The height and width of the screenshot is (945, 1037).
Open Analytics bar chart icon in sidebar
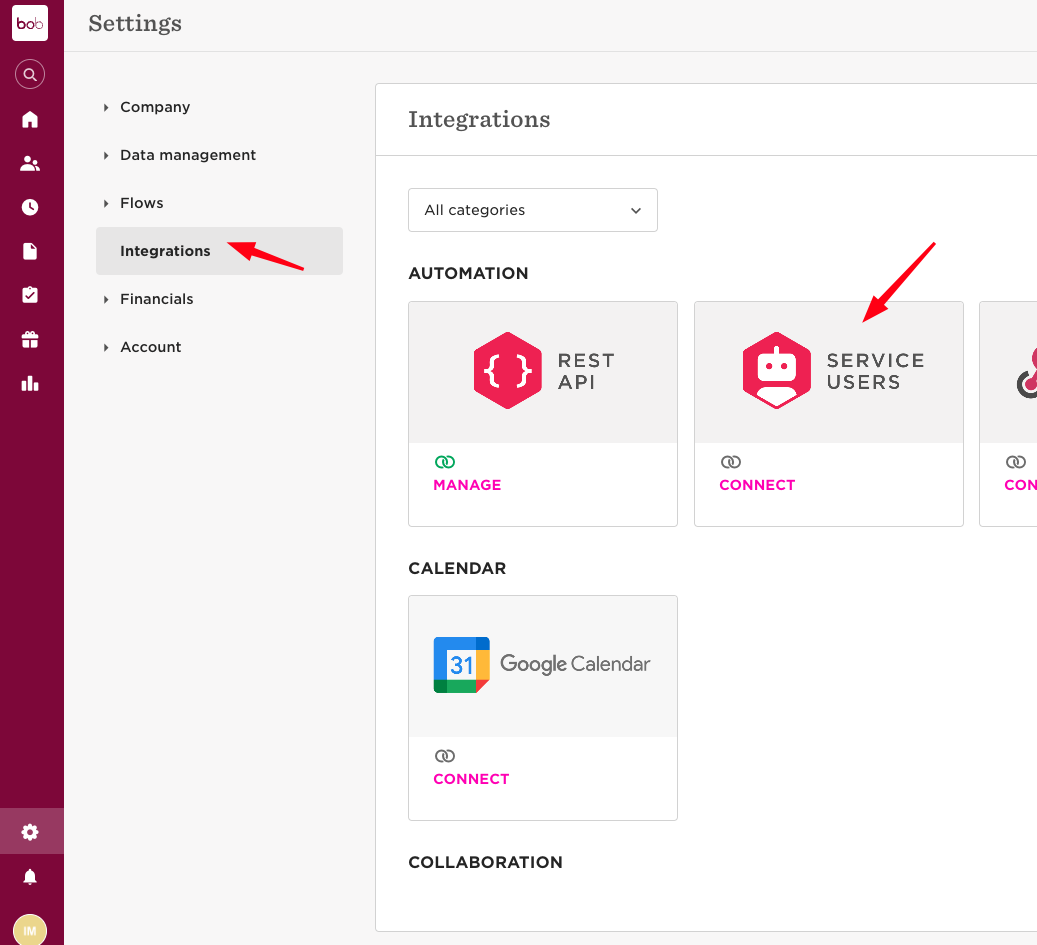point(30,384)
